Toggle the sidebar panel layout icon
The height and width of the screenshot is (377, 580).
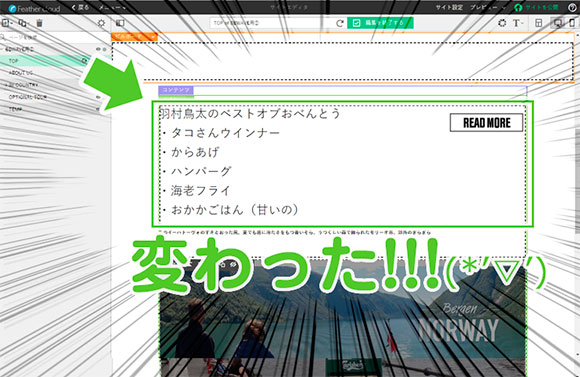(120, 23)
